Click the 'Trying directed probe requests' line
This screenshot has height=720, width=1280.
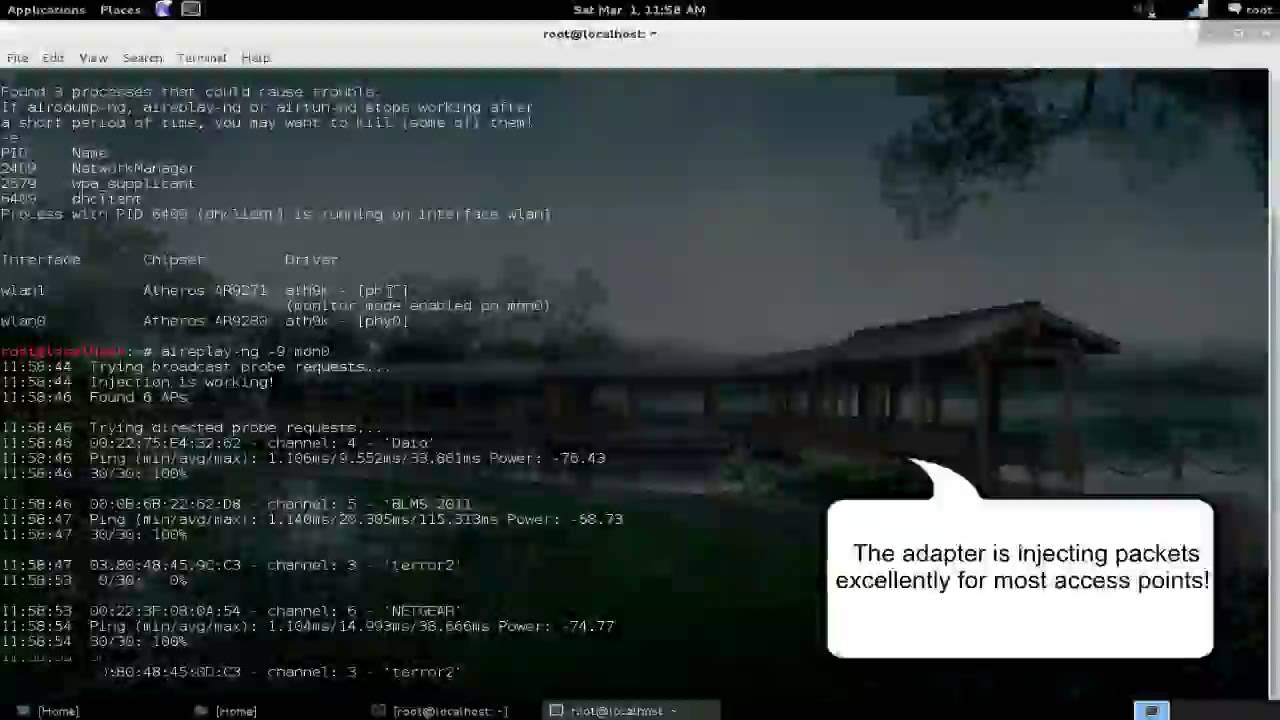(x=236, y=428)
